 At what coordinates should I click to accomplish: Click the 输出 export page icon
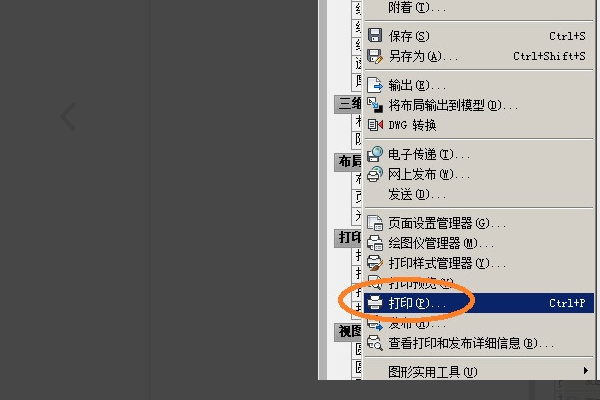[x=375, y=85]
